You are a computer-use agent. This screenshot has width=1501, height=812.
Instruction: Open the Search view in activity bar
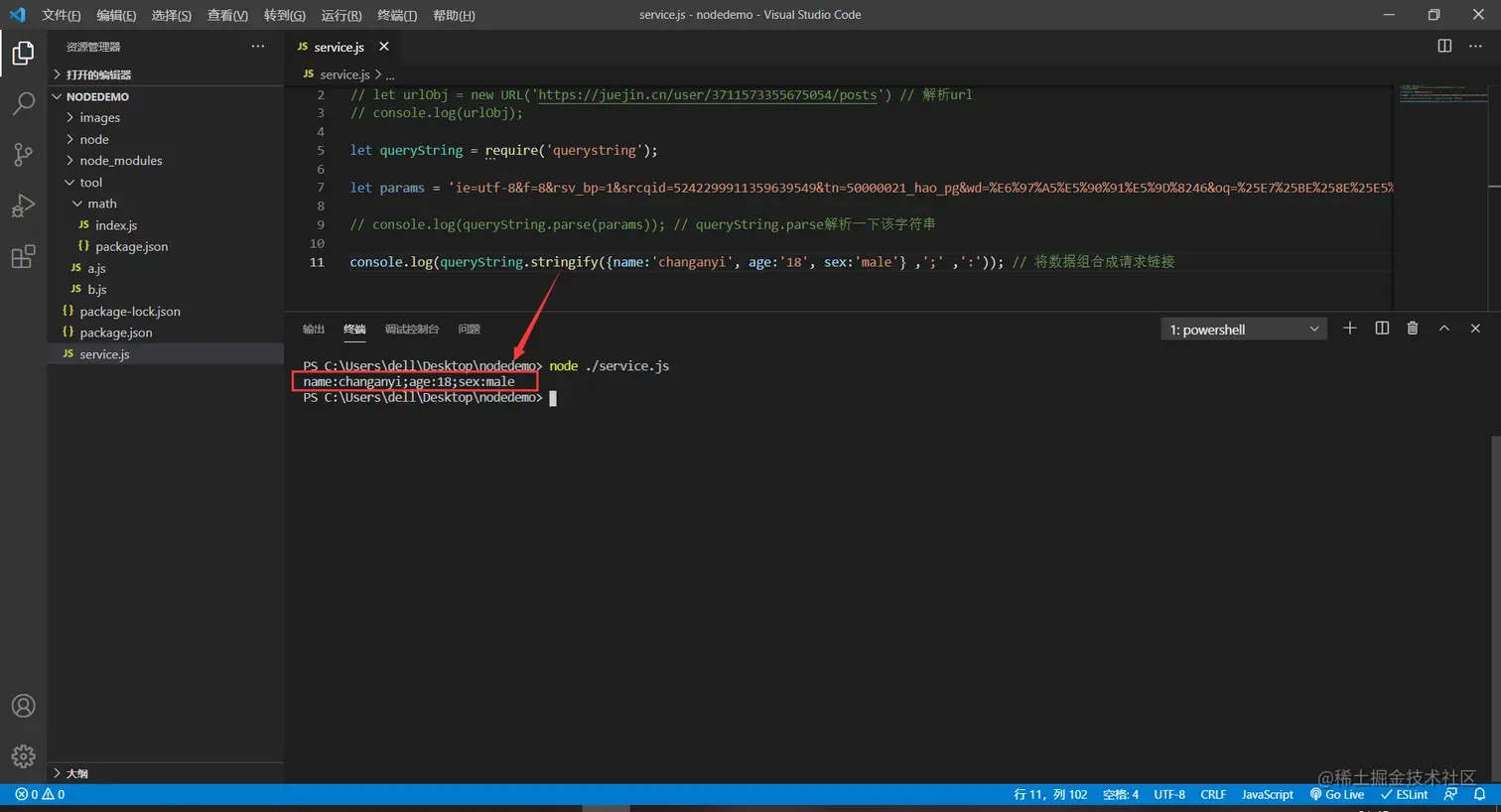point(23,103)
